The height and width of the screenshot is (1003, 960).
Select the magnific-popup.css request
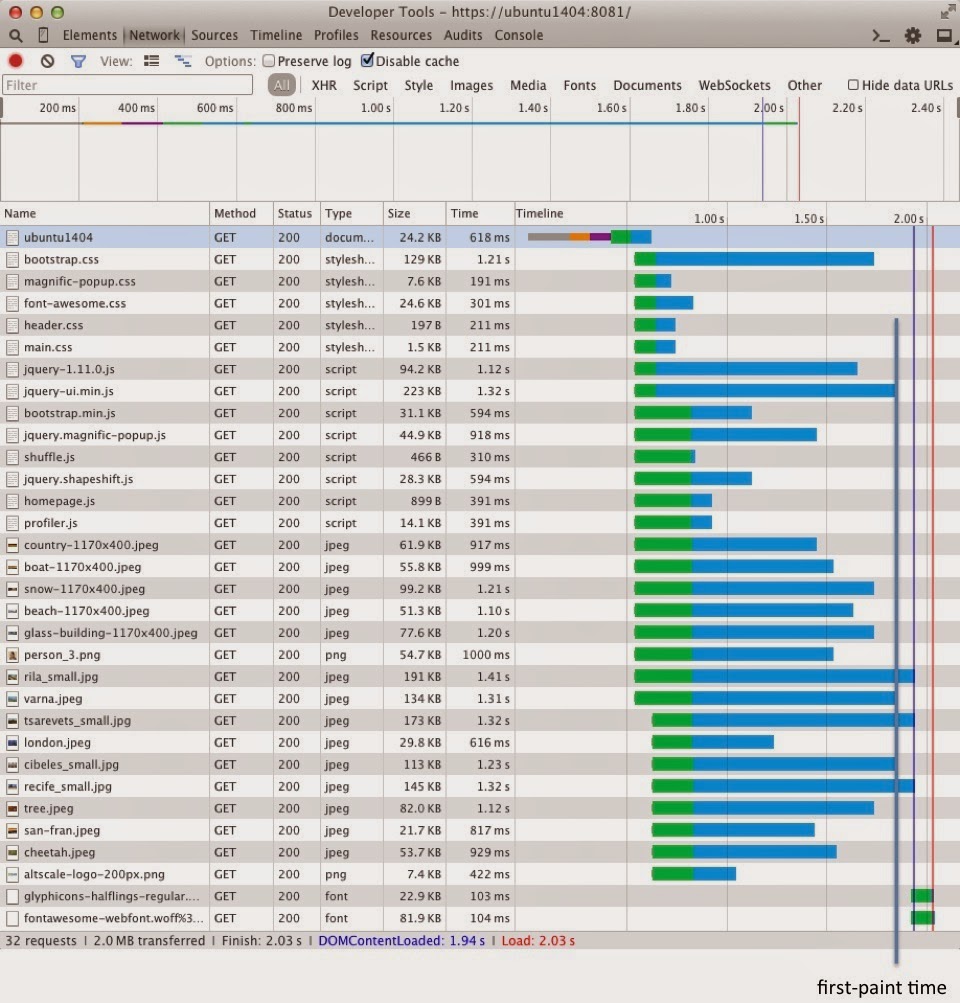480,281
